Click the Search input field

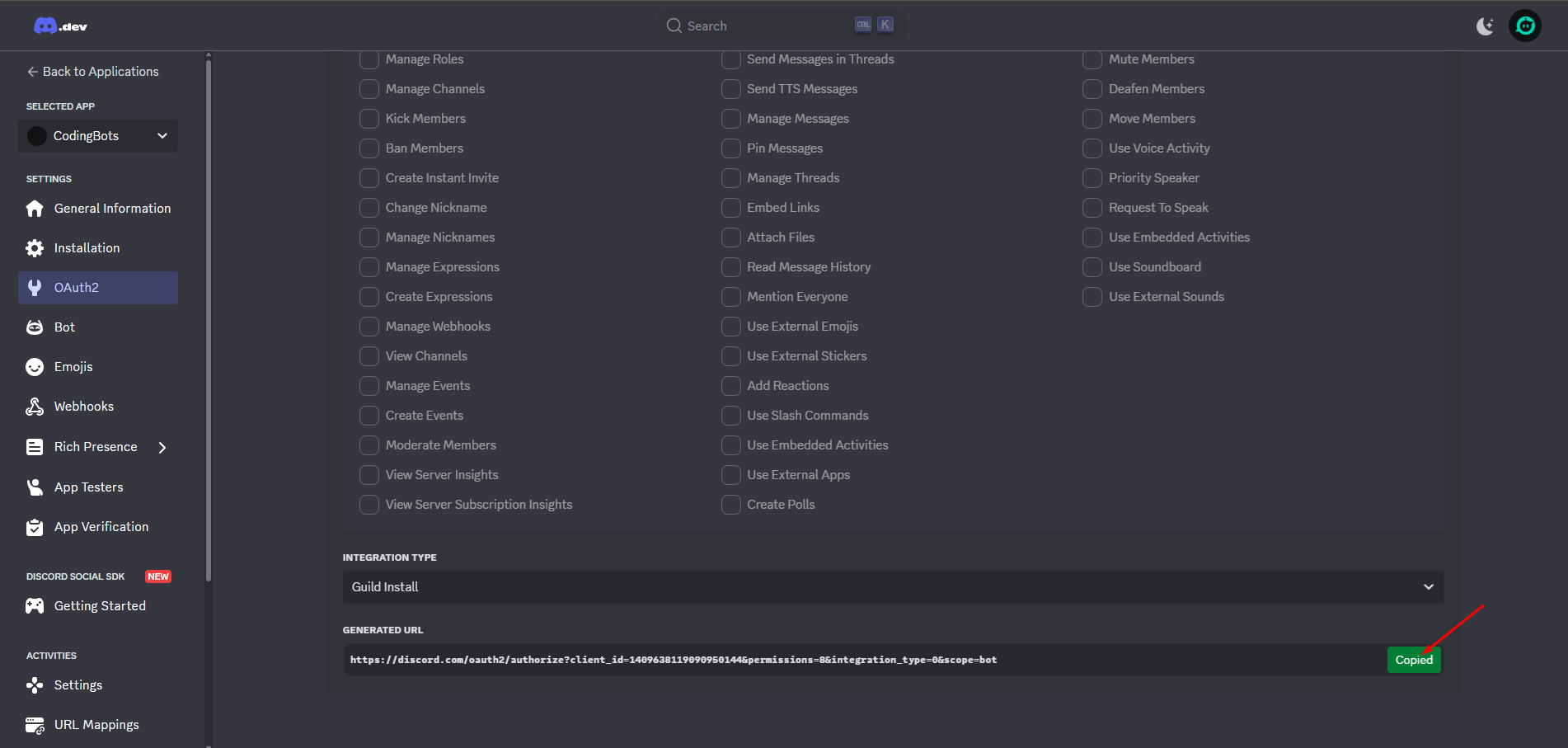coord(782,26)
